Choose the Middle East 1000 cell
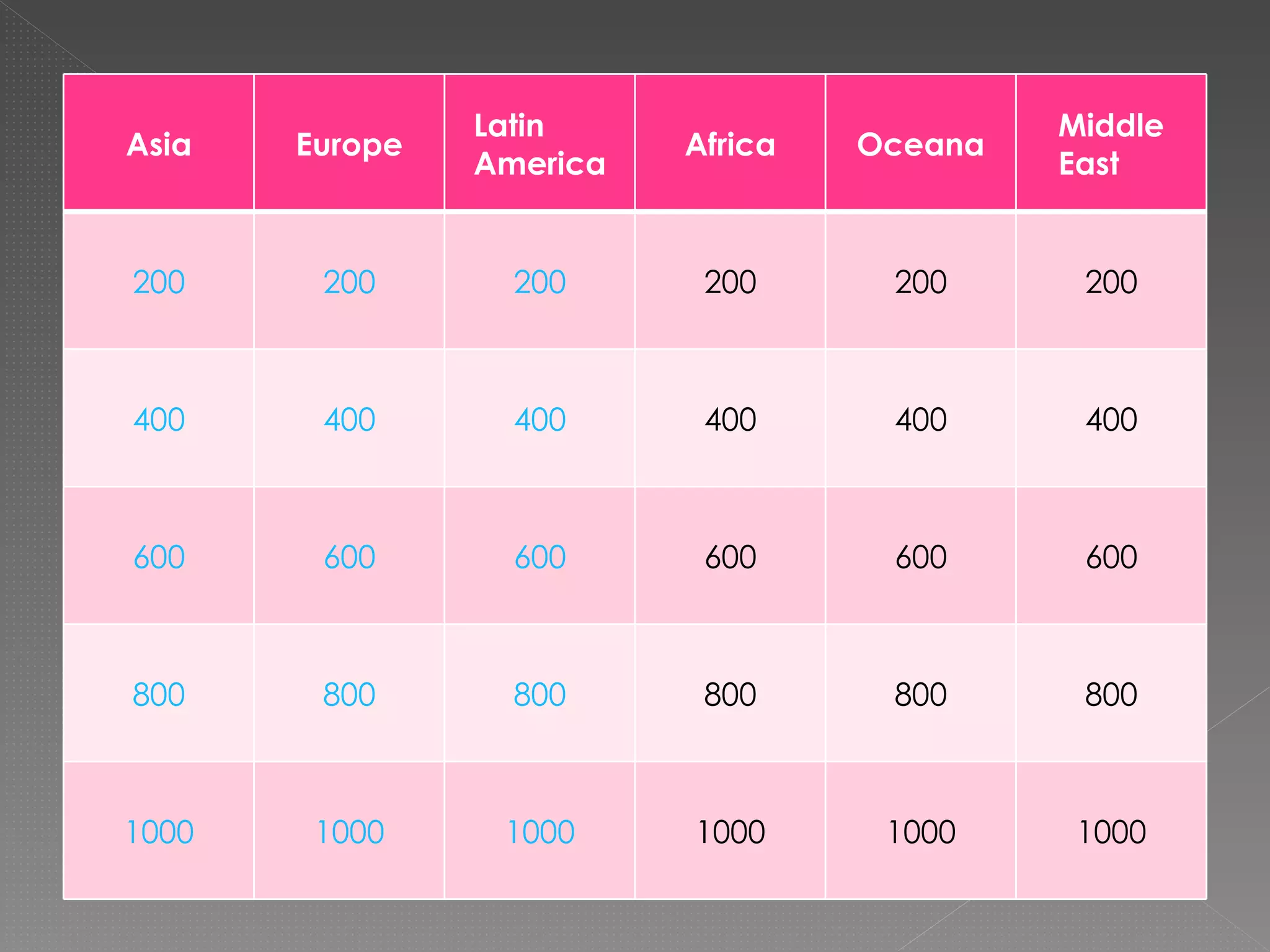The width and height of the screenshot is (1270, 952). pos(1111,832)
